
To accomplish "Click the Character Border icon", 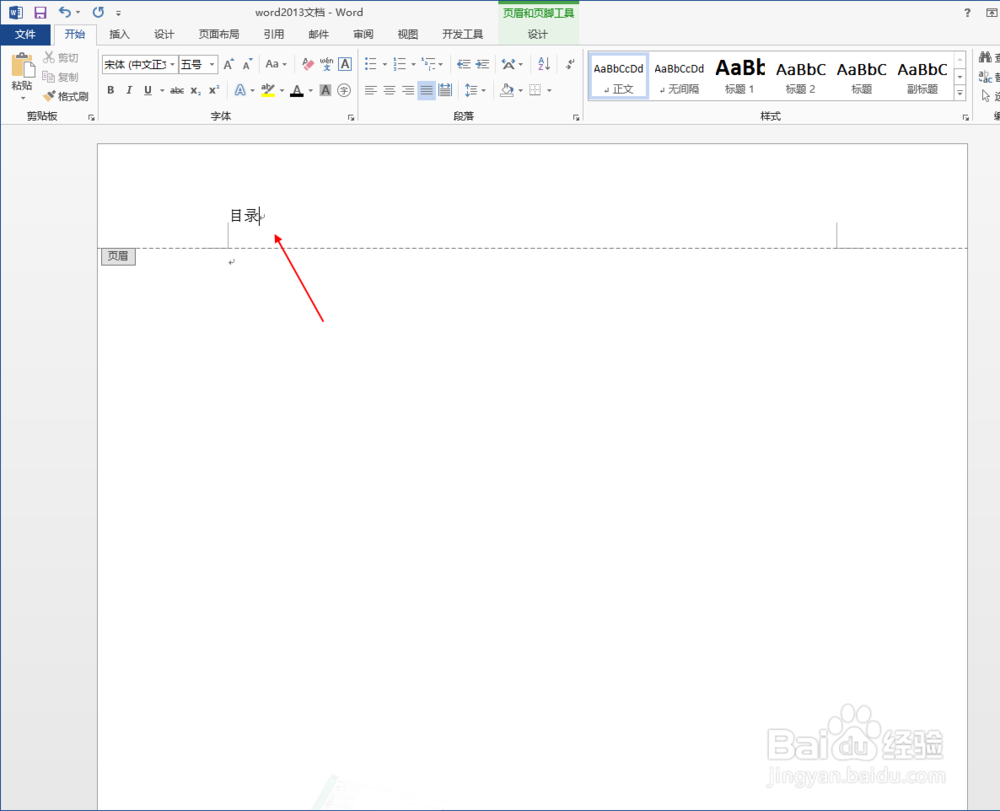I will click(x=345, y=64).
